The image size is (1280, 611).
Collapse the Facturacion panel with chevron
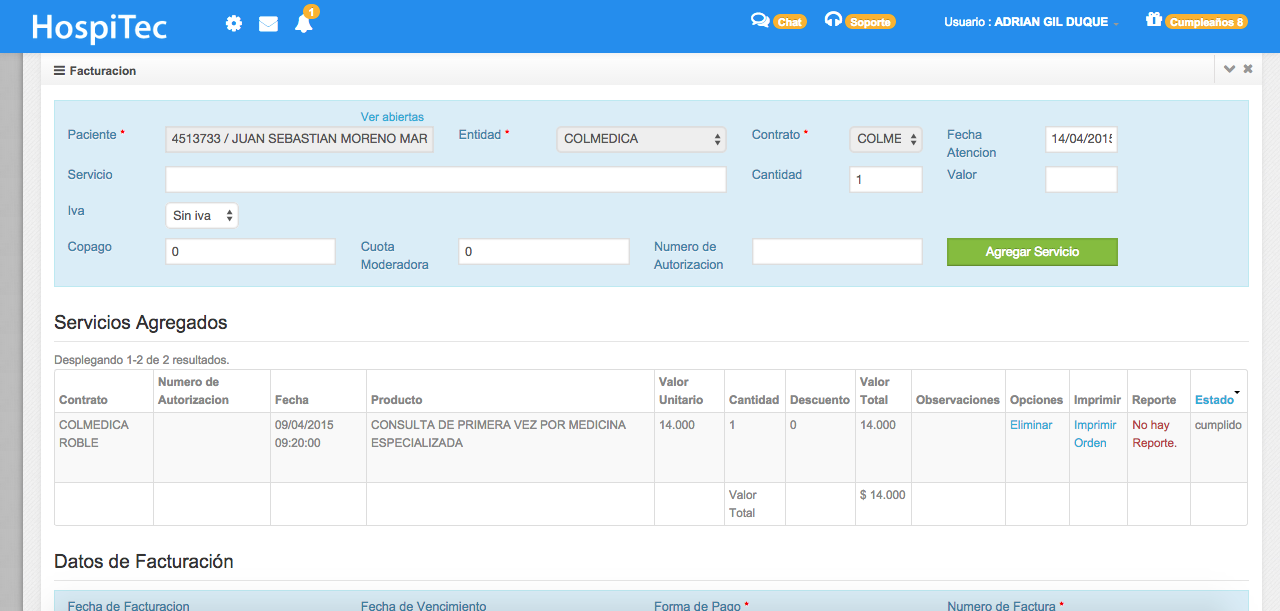[x=1230, y=69]
